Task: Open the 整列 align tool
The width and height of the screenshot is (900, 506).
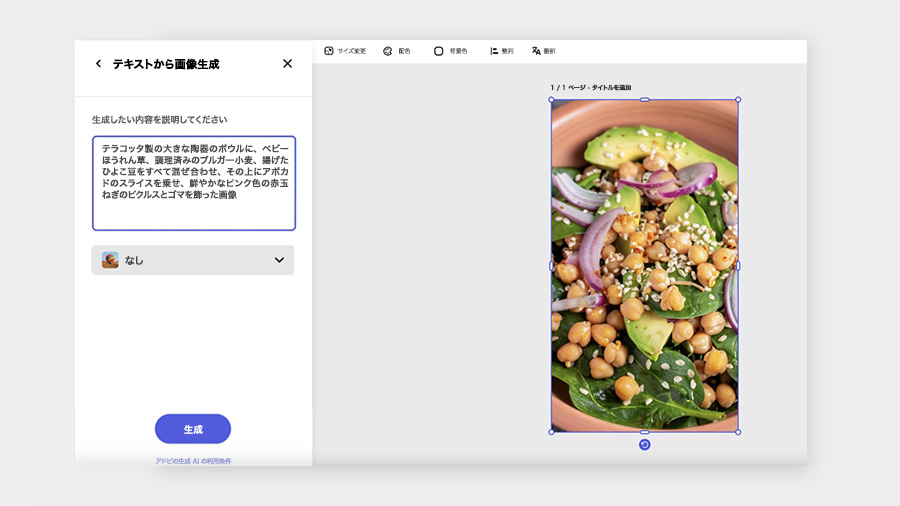Action: (x=502, y=51)
